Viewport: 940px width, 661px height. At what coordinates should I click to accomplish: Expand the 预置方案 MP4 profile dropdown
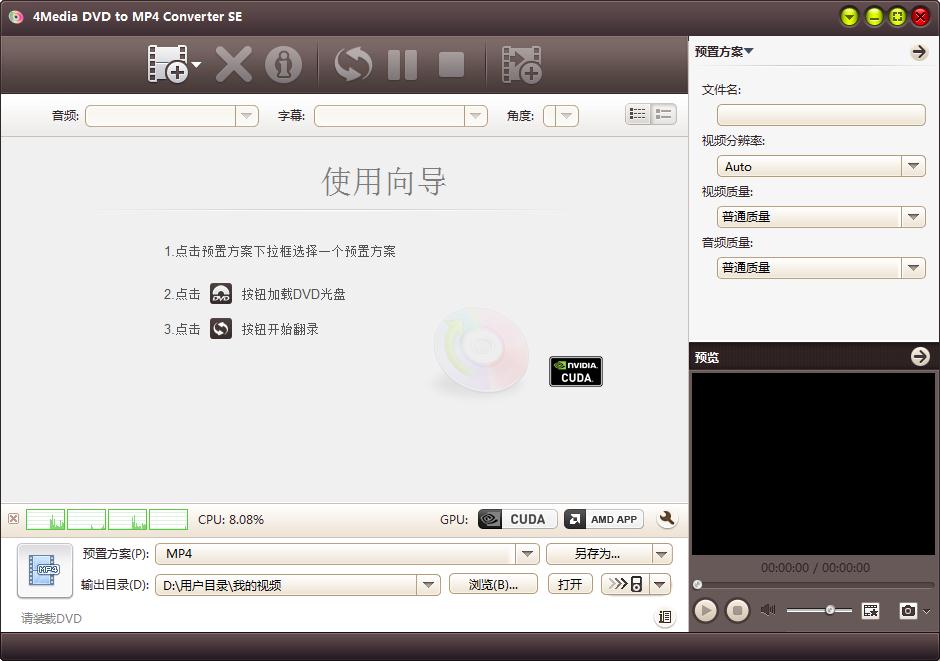click(x=527, y=553)
